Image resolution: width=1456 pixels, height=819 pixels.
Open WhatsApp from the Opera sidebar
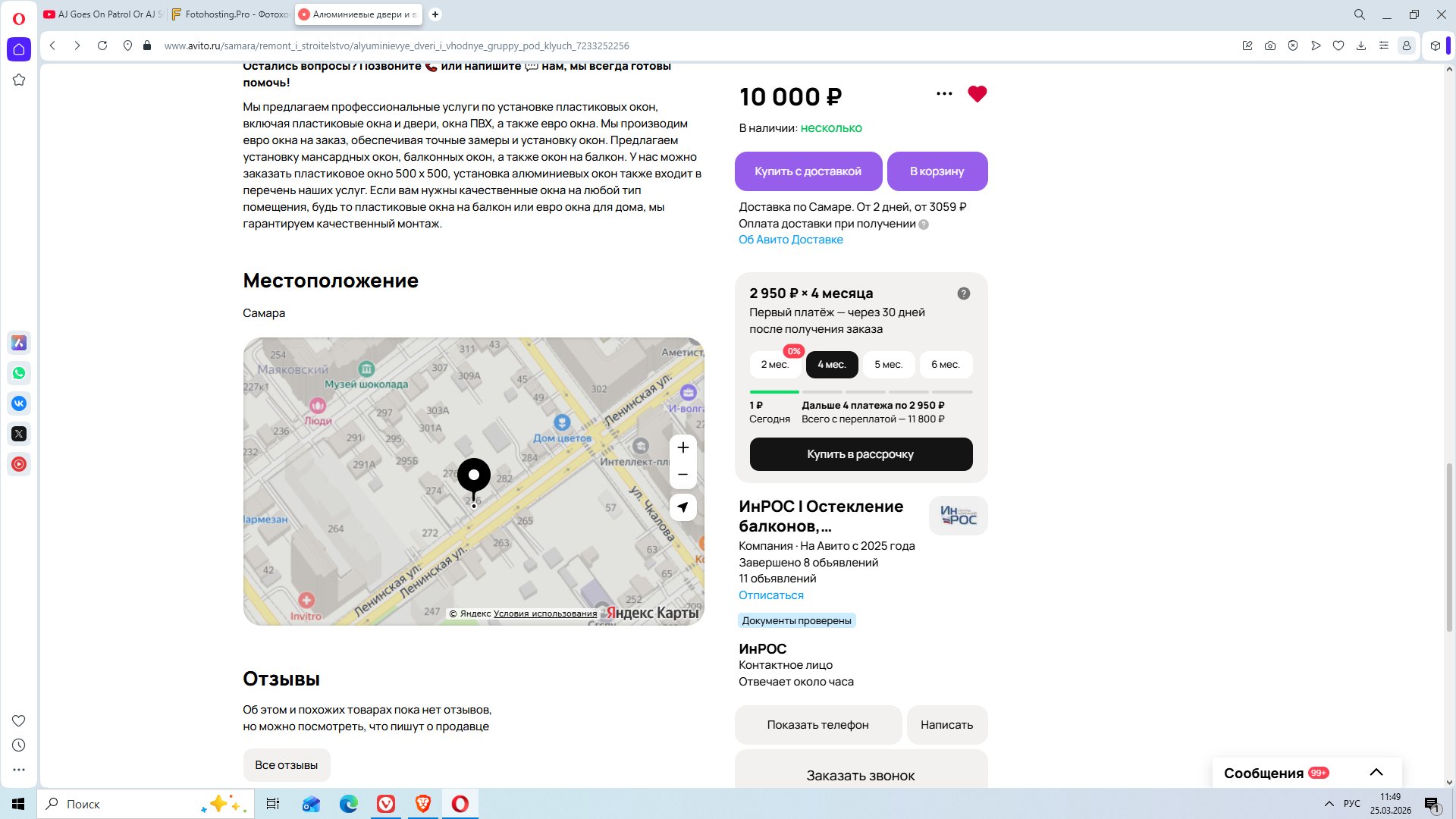pyautogui.click(x=19, y=373)
